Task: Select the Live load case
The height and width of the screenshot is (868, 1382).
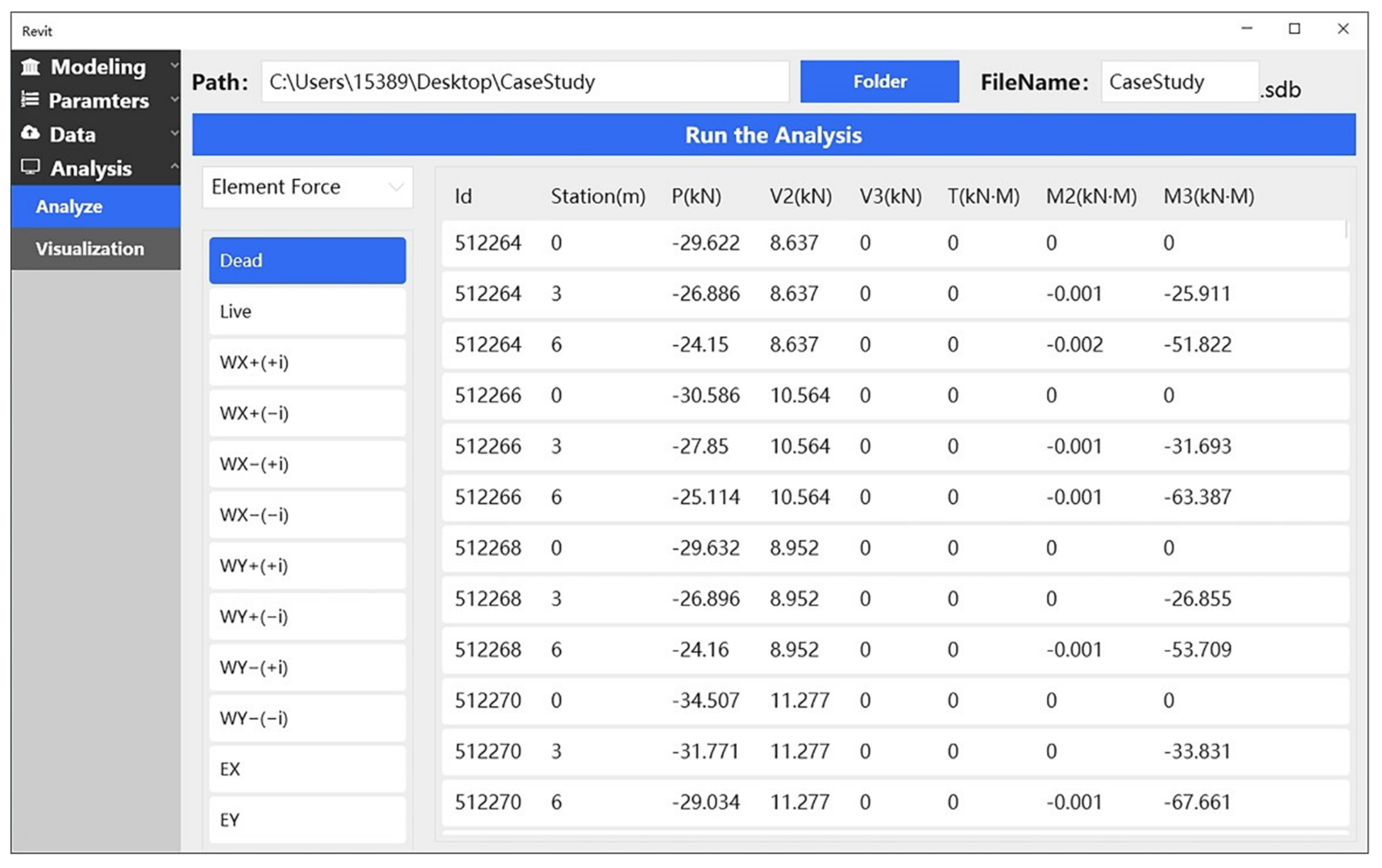Action: coord(308,311)
